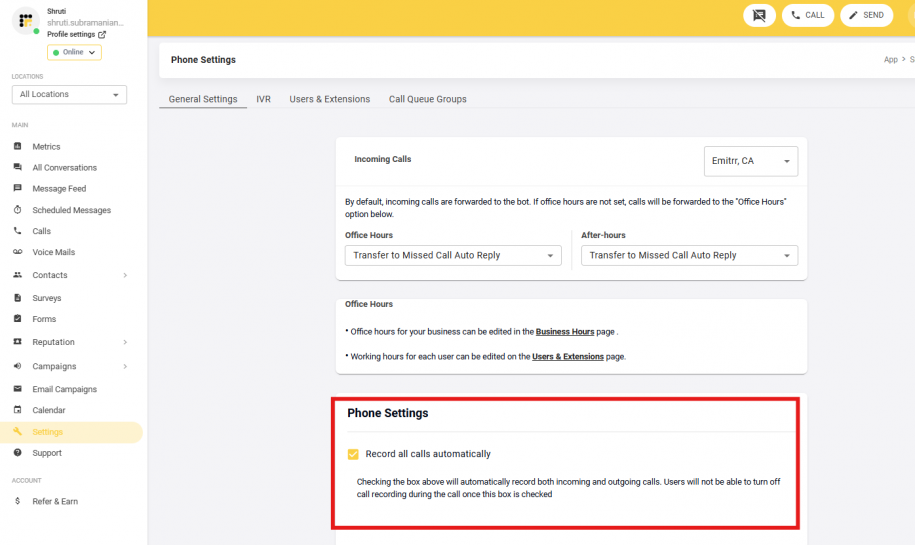
Task: Uncheck Record all calls automatically
Action: [x=353, y=454]
